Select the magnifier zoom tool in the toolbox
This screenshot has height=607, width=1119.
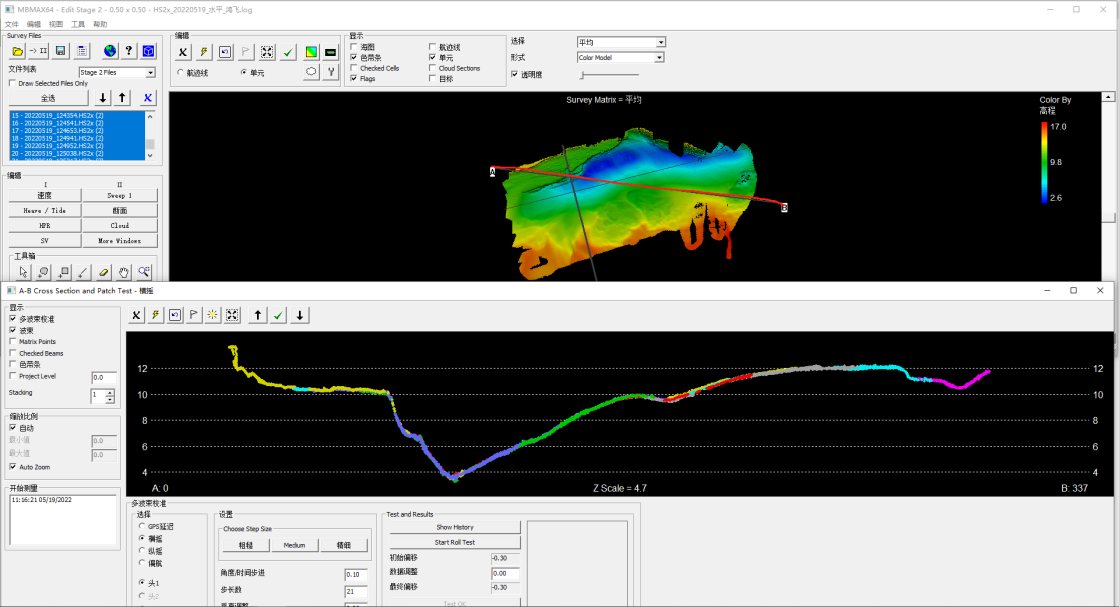(x=145, y=271)
